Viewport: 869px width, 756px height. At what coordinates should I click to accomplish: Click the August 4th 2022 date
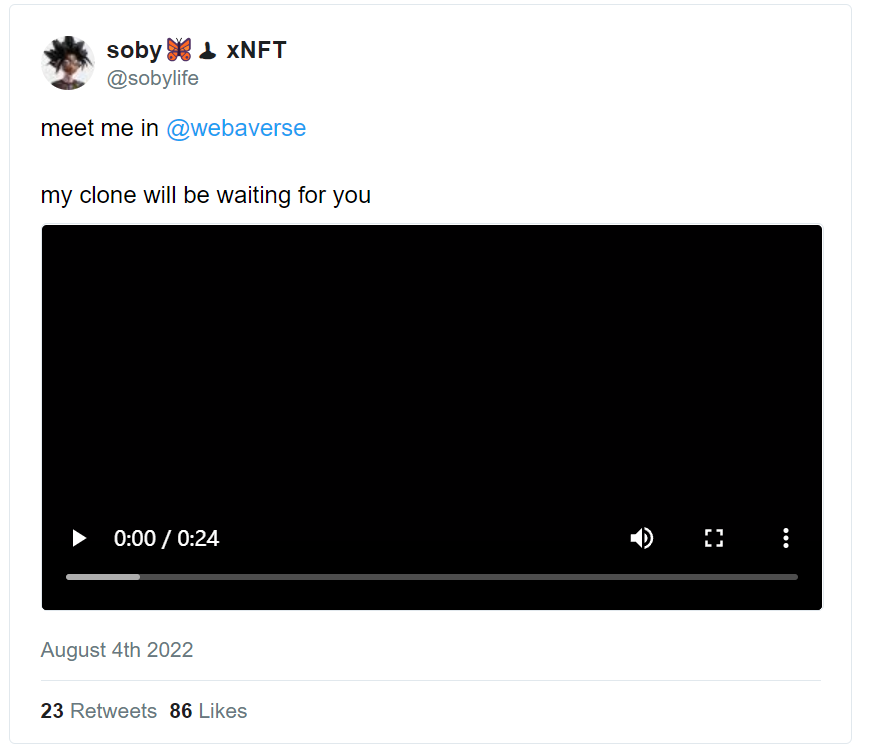pyautogui.click(x=117, y=650)
